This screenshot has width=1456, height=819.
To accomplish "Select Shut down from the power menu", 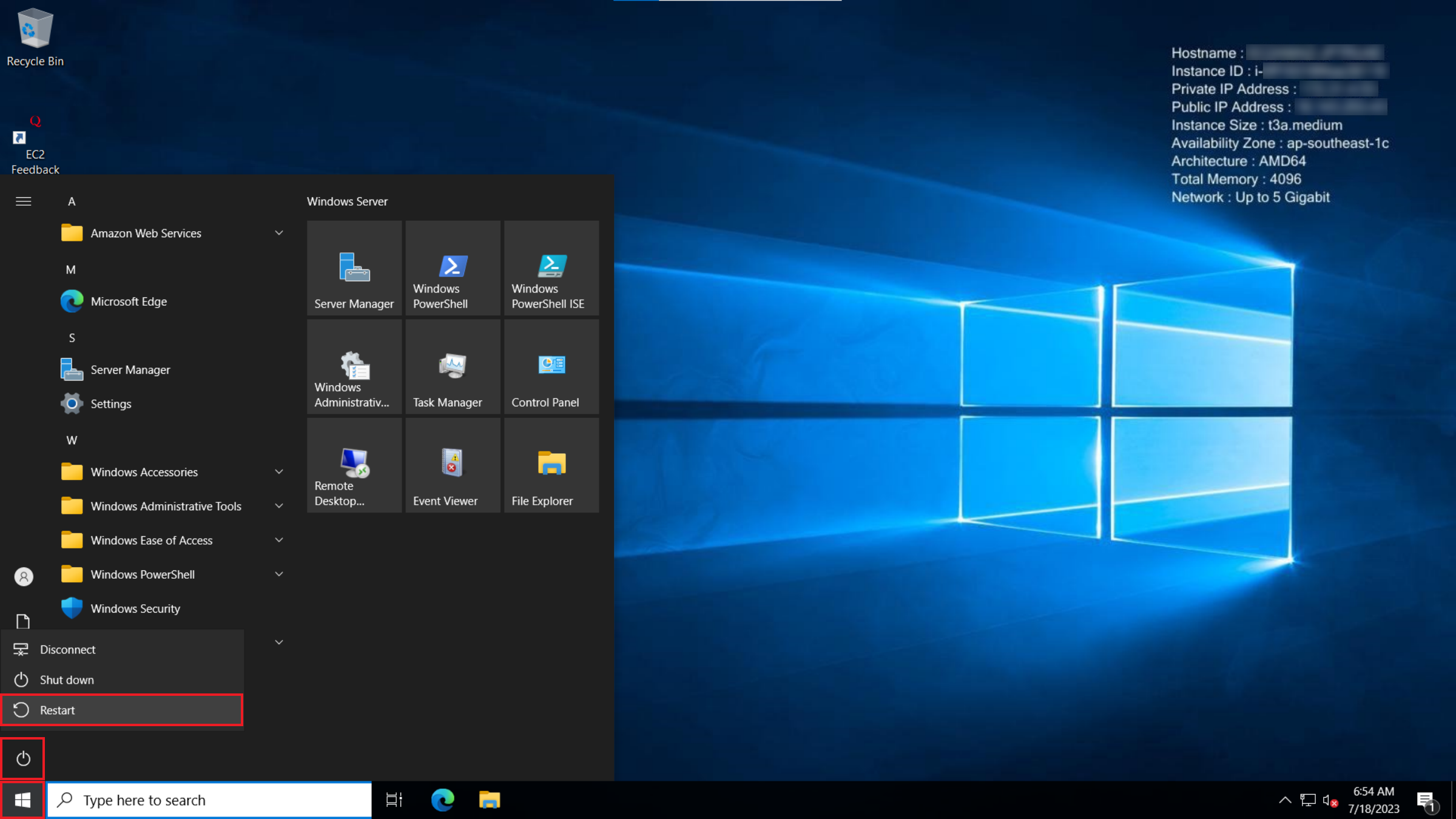I will tap(67, 679).
